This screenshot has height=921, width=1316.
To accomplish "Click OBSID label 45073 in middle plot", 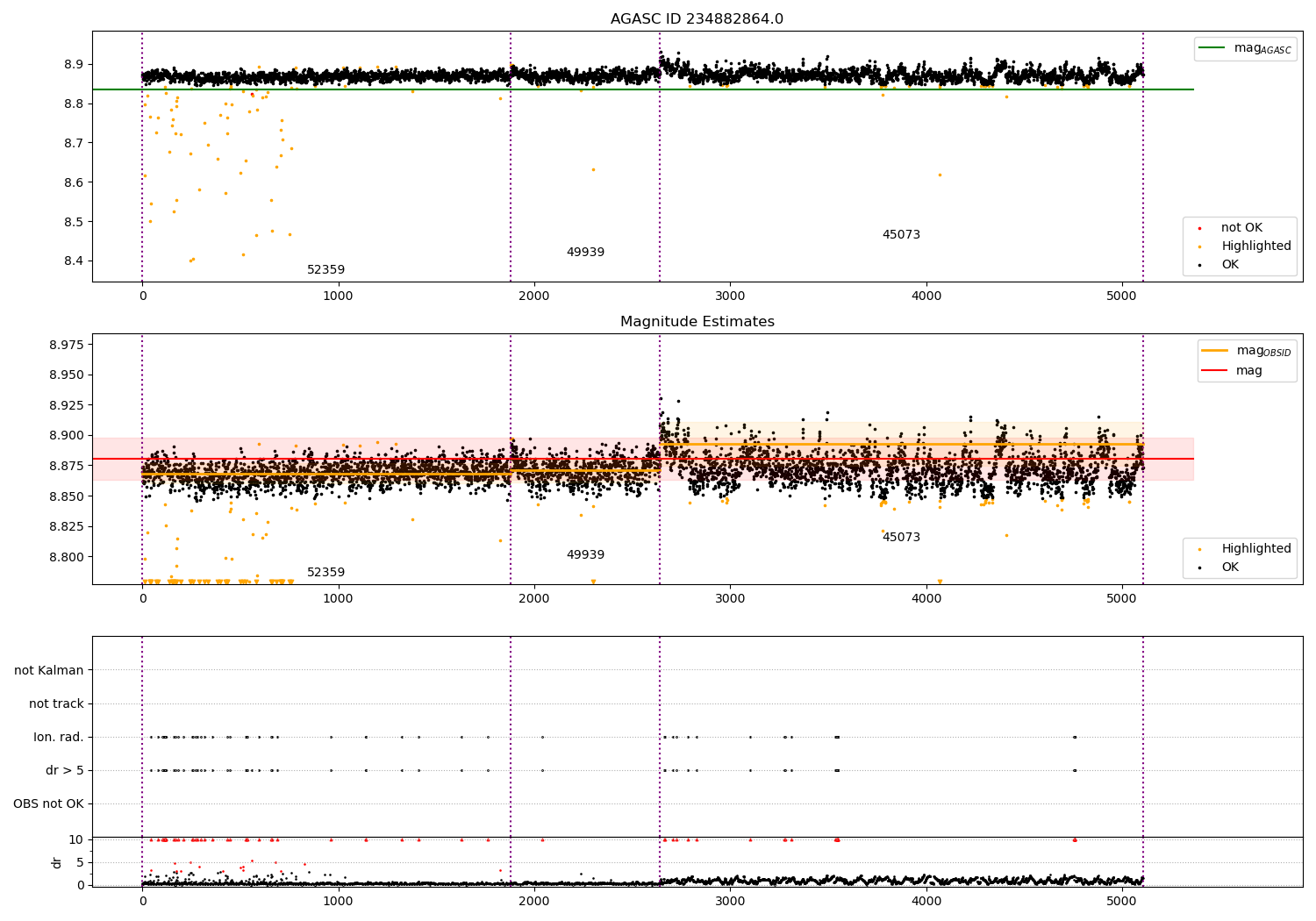I will 901,538.
